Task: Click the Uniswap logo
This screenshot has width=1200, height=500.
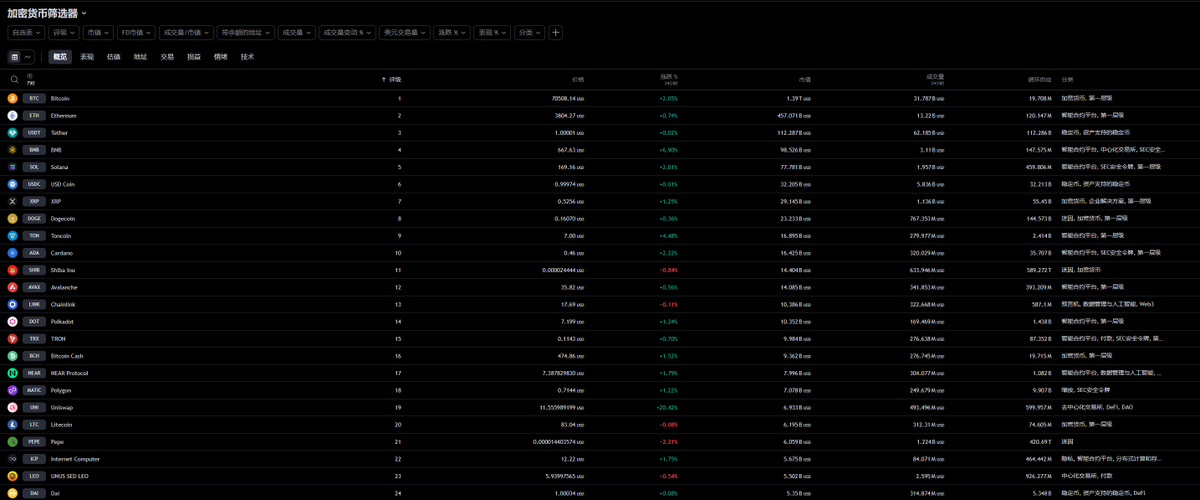Action: pyautogui.click(x=13, y=407)
